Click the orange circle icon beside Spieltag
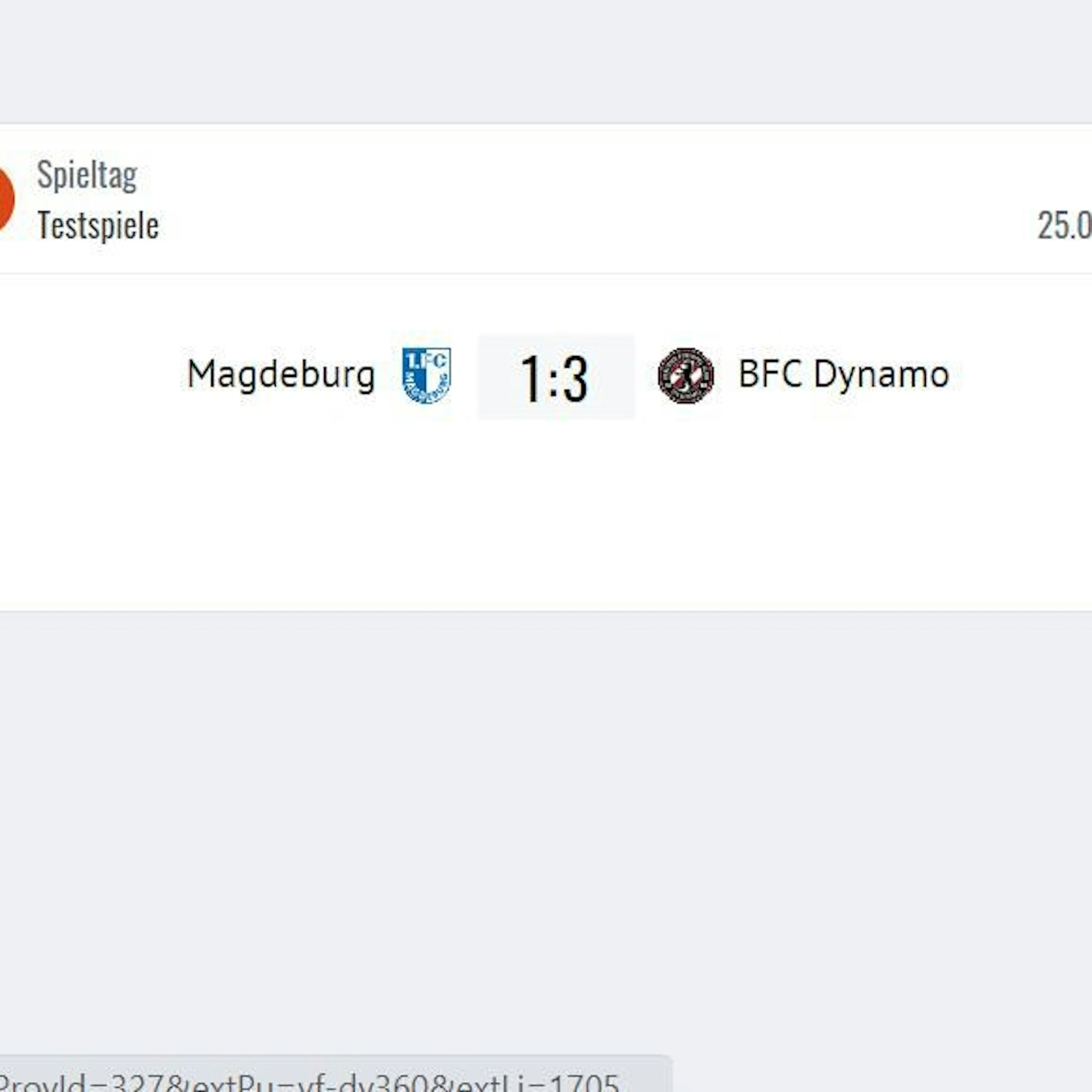Viewport: 1092px width, 1092px height. coord(5,199)
